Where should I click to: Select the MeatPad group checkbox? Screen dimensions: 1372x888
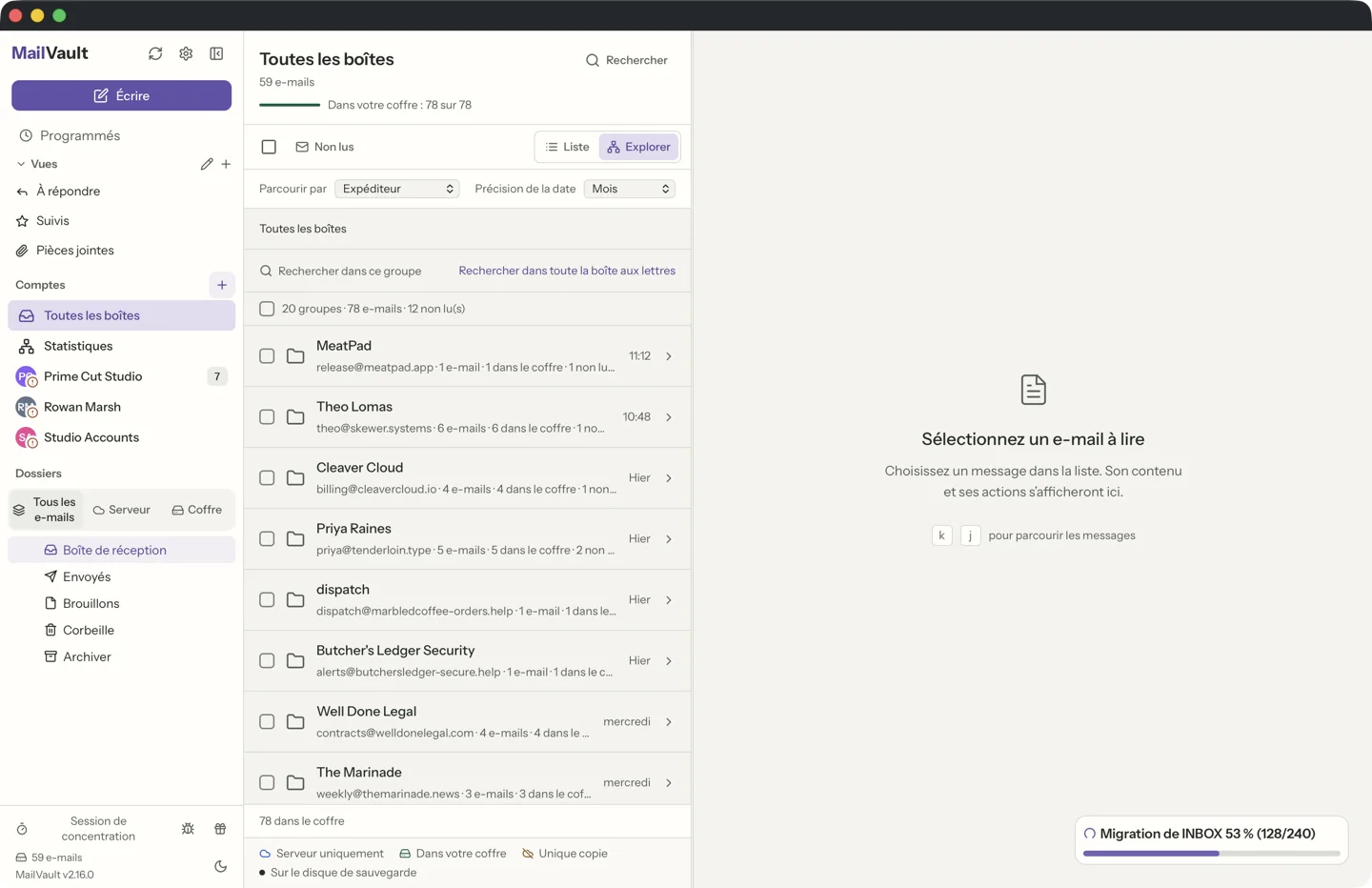tap(267, 356)
